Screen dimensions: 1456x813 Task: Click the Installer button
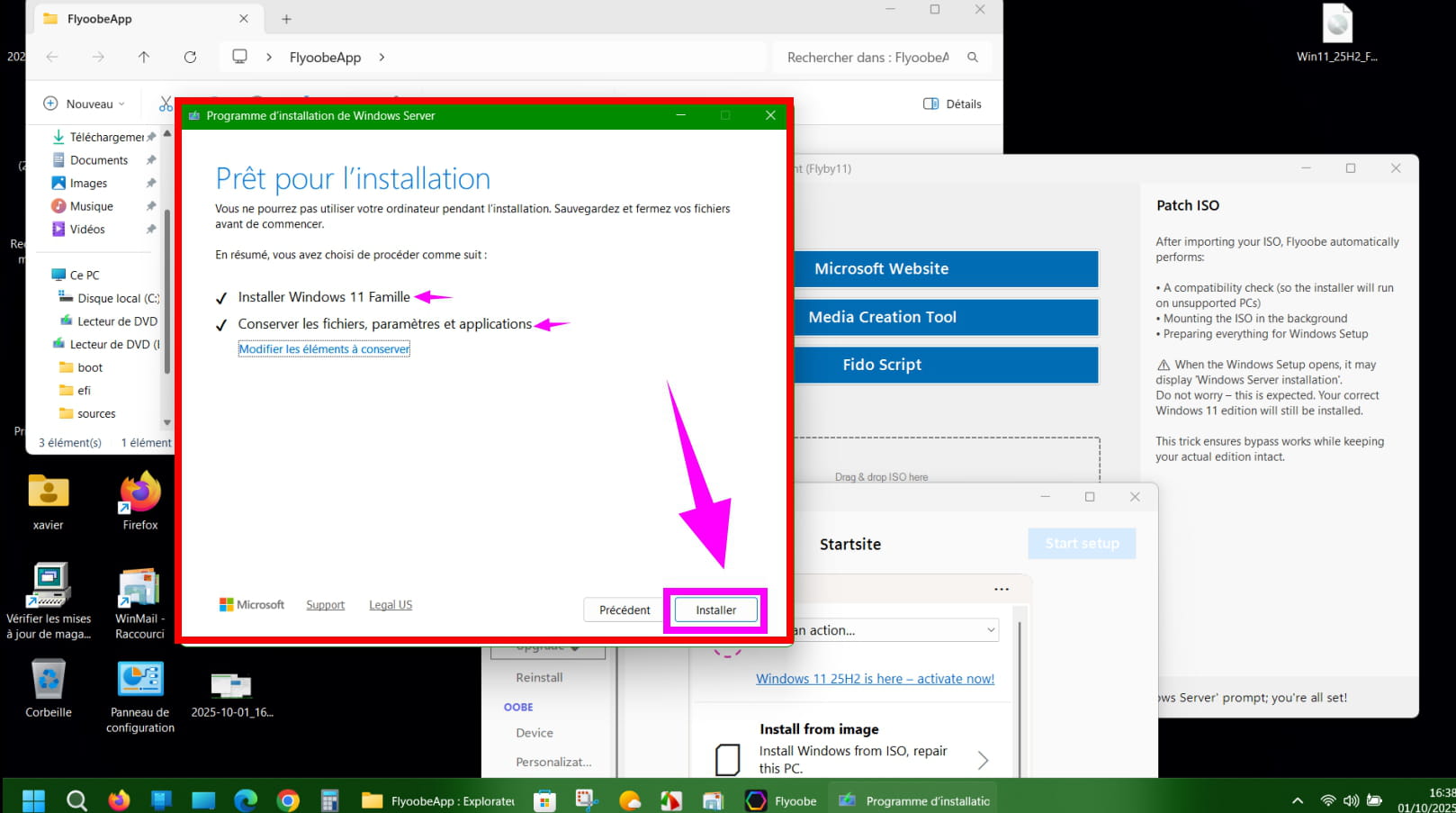coord(715,610)
